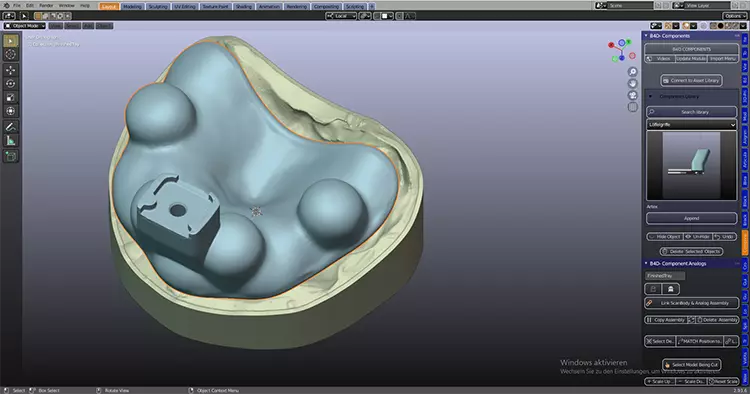
Task: Click the link icon button beside MATCH Position
Action: (730, 341)
